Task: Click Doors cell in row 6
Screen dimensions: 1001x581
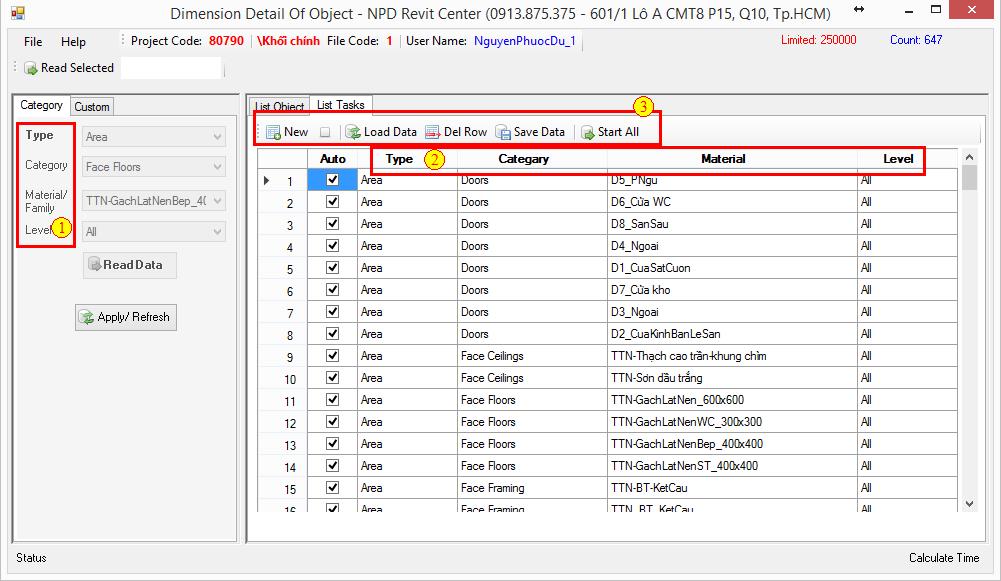Action: click(532, 290)
